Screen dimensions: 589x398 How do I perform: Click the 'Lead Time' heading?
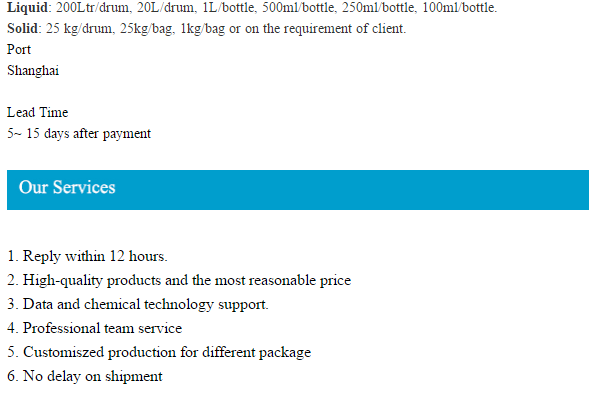pyautogui.click(x=38, y=112)
